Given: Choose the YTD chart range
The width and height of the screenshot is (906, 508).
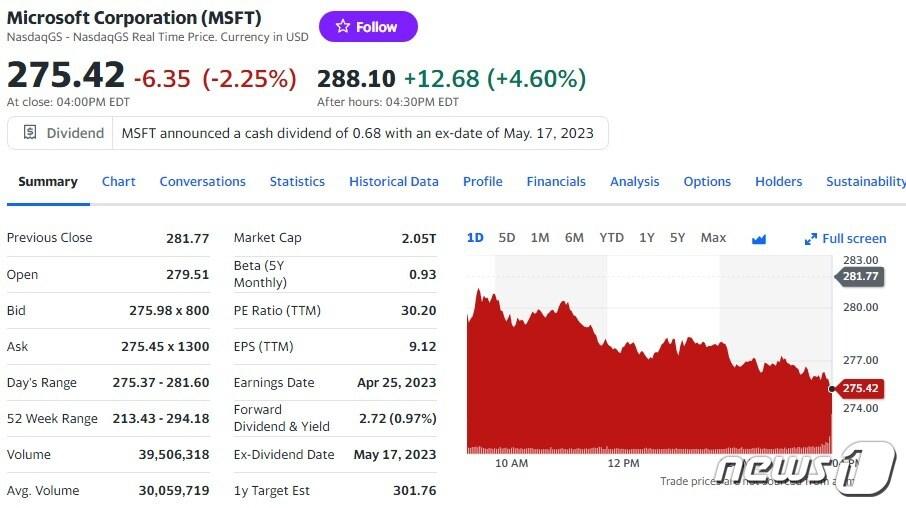Looking at the screenshot, I should pos(611,237).
